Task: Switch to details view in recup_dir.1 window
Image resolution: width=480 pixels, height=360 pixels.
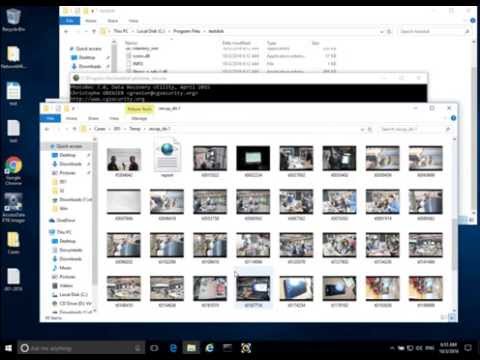Action: click(x=445, y=318)
